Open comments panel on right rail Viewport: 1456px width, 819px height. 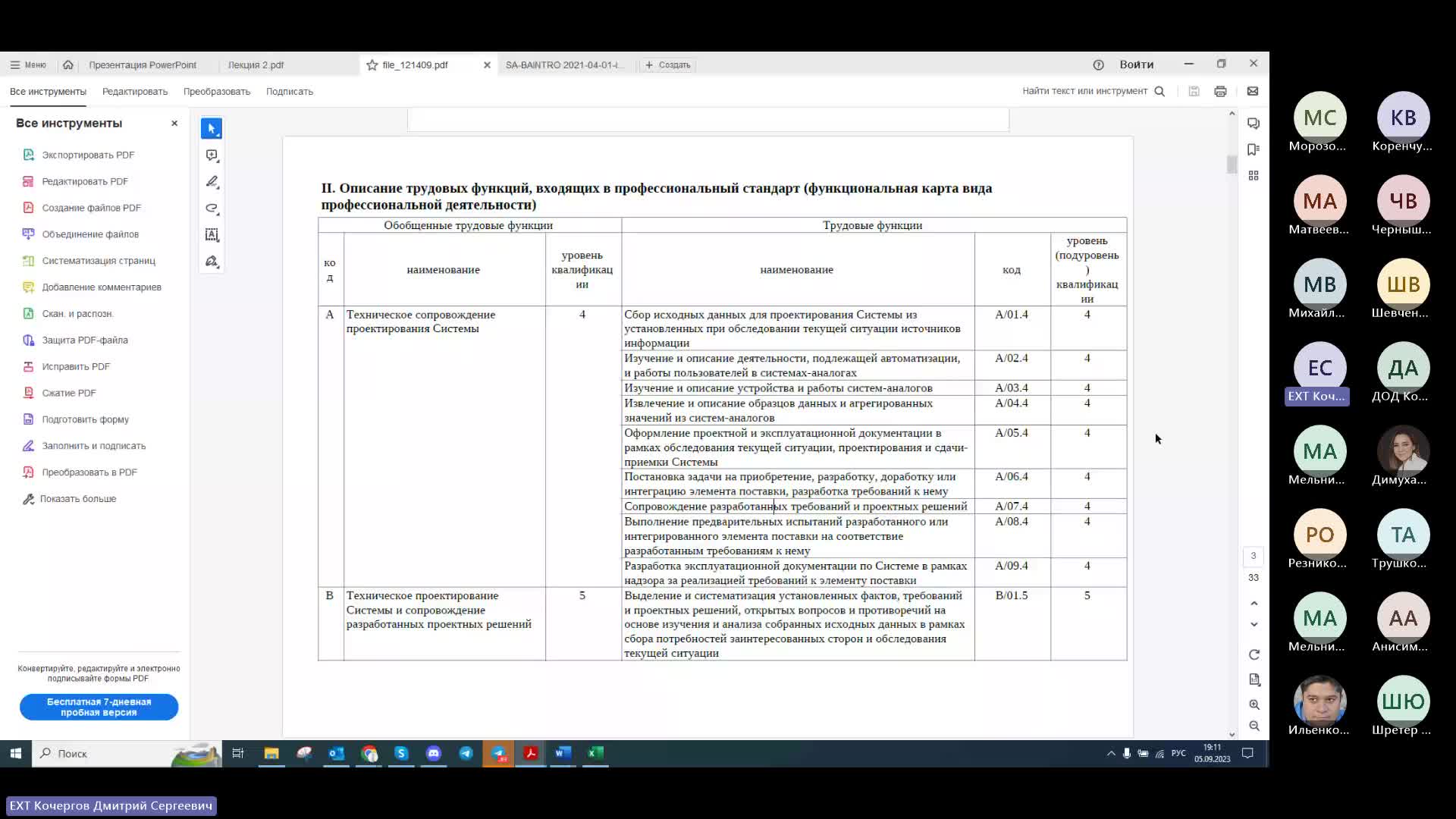point(1254,124)
